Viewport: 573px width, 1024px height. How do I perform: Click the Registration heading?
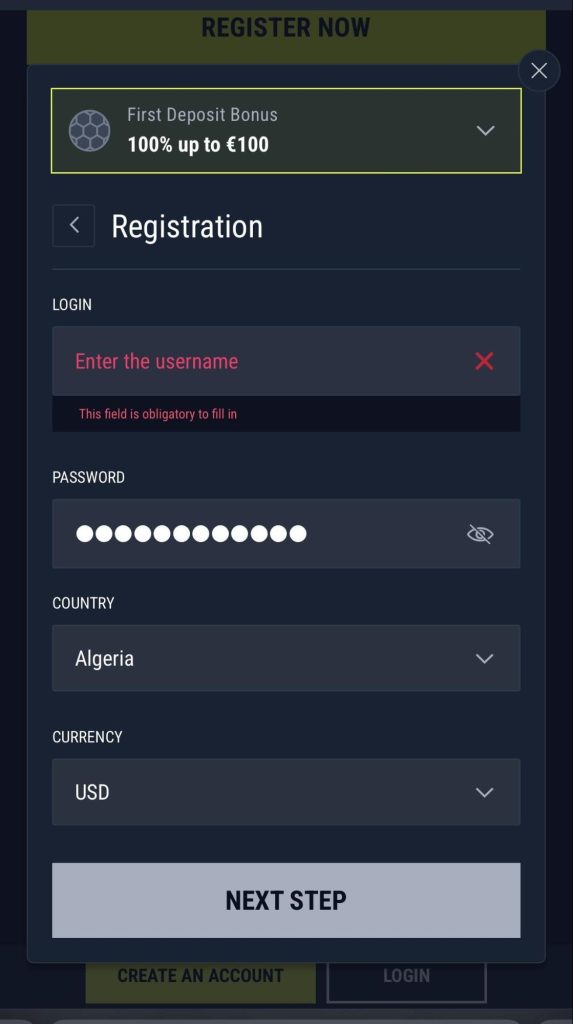pyautogui.click(x=187, y=227)
